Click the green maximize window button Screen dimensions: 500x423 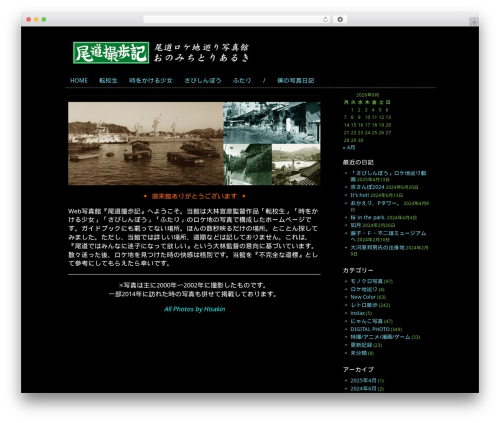click(x=44, y=19)
